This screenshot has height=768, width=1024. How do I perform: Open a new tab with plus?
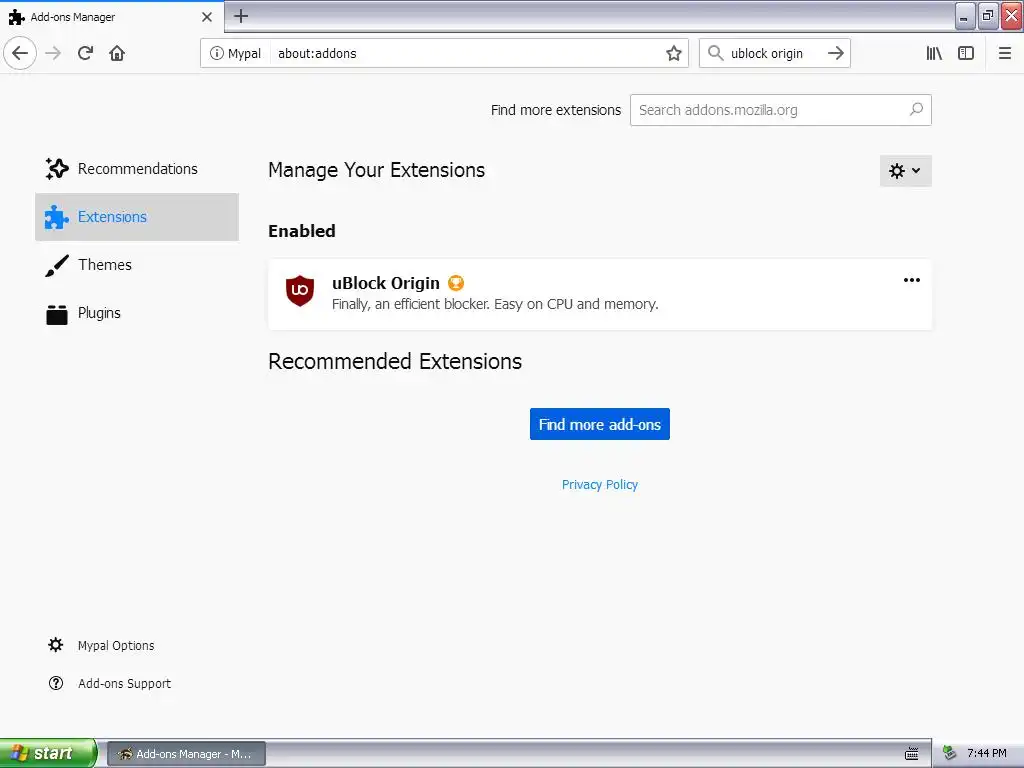point(241,16)
